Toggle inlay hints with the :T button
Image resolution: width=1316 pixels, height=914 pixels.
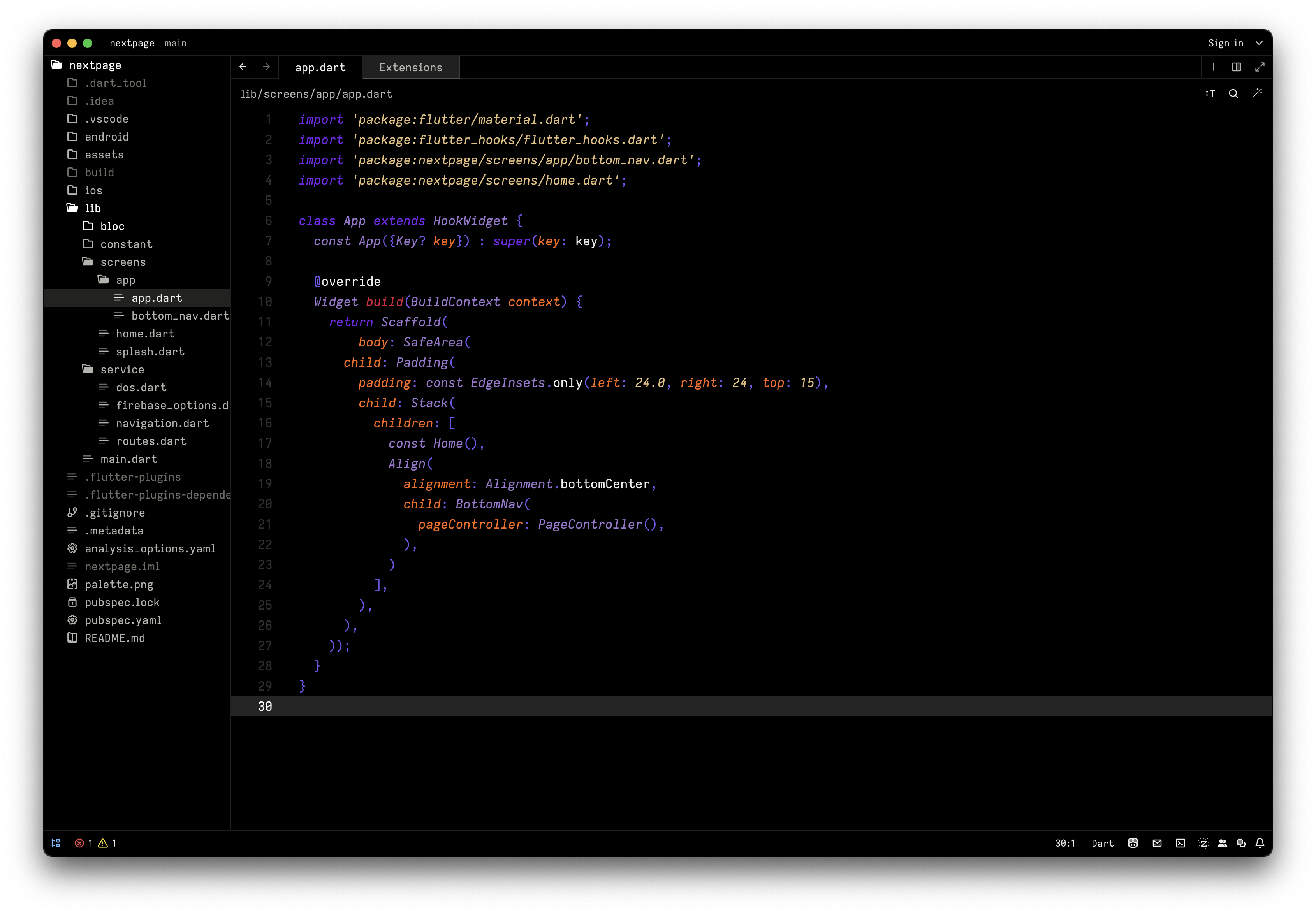[1209, 93]
